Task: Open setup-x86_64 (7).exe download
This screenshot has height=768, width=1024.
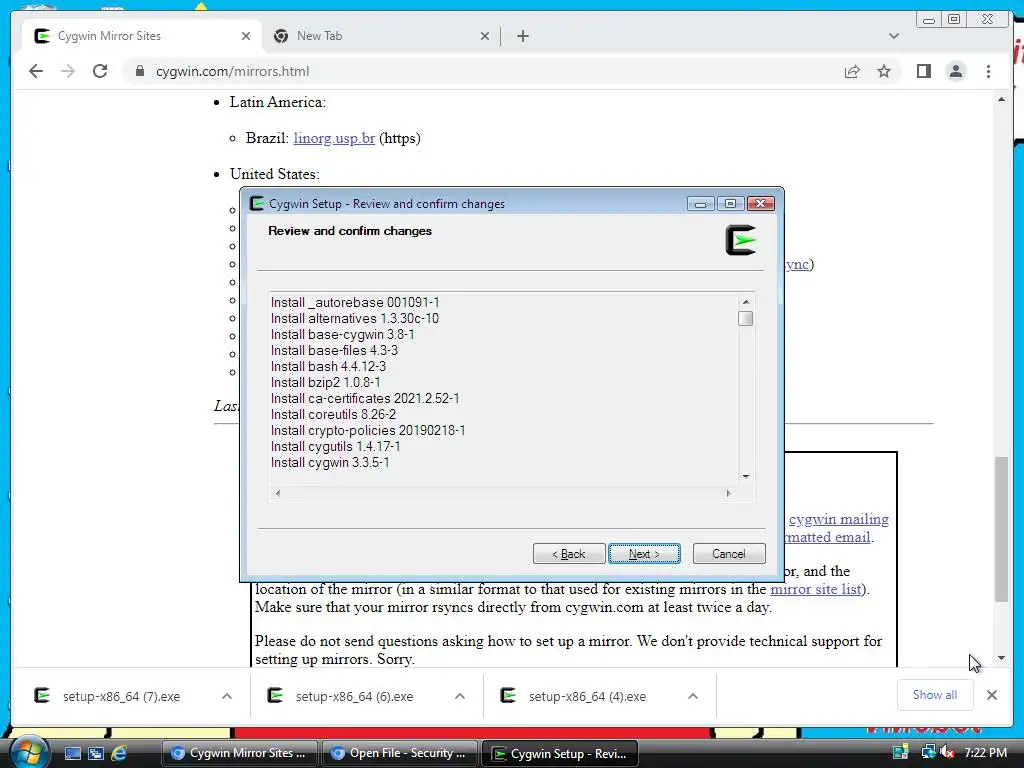Action: coord(121,697)
